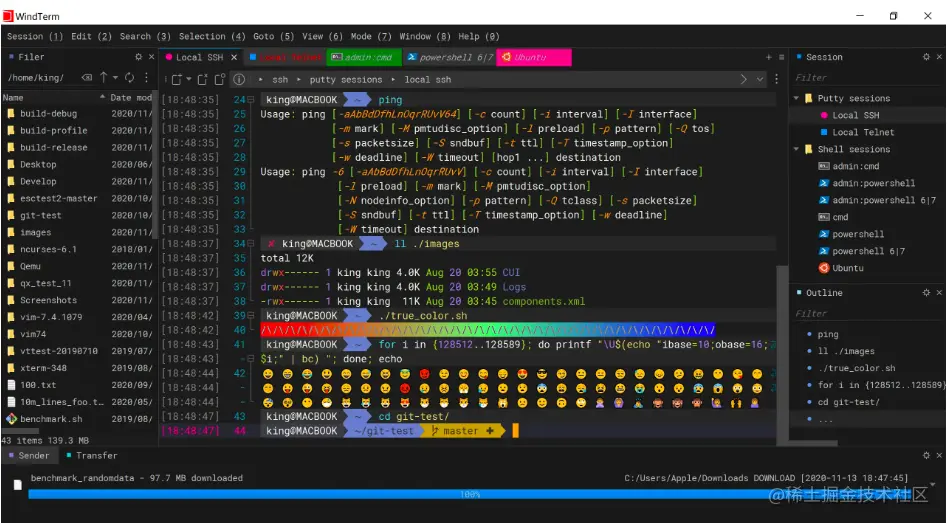
Task: Fold the block at line 24
Action: click(251, 100)
